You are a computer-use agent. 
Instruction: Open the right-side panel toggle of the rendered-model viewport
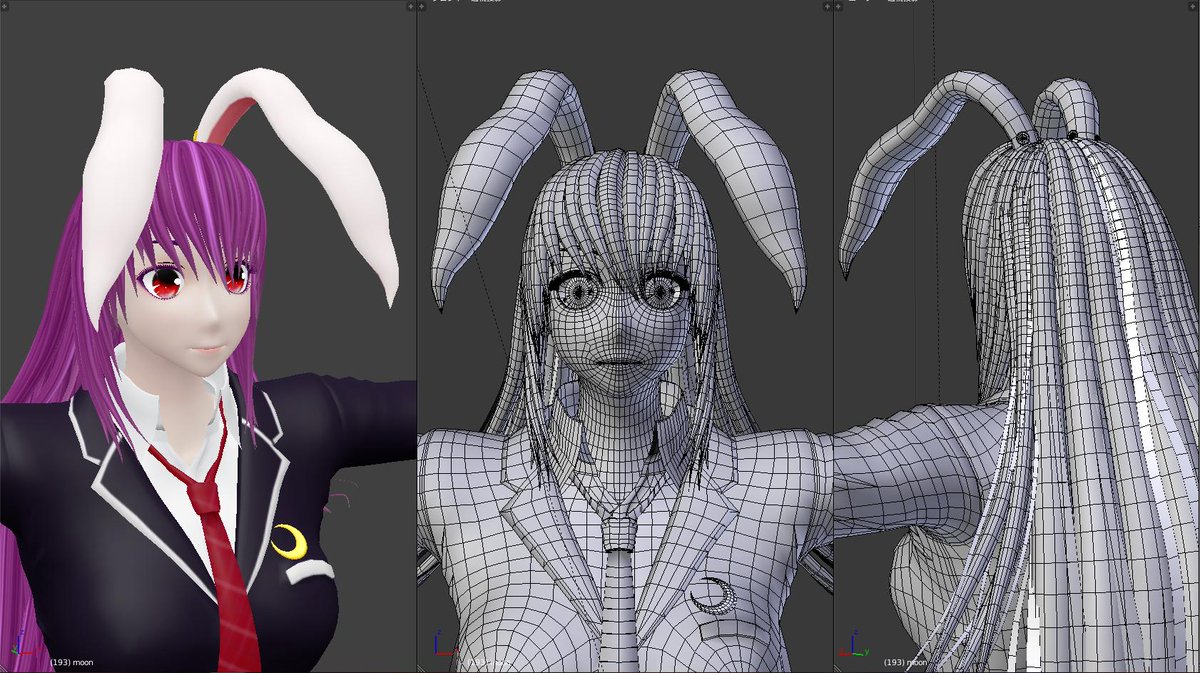coord(410,6)
